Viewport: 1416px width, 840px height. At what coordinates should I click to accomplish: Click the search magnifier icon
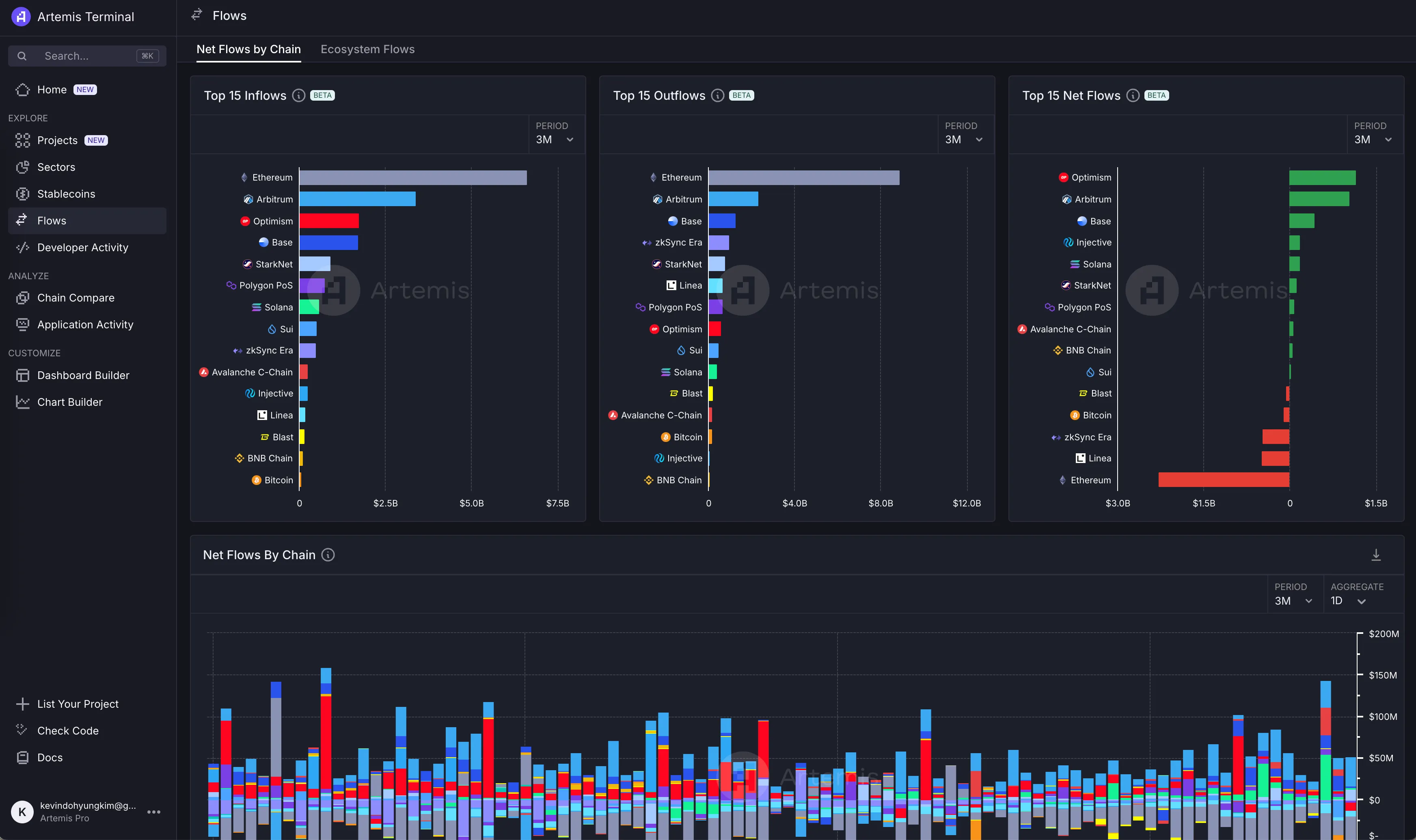22,56
